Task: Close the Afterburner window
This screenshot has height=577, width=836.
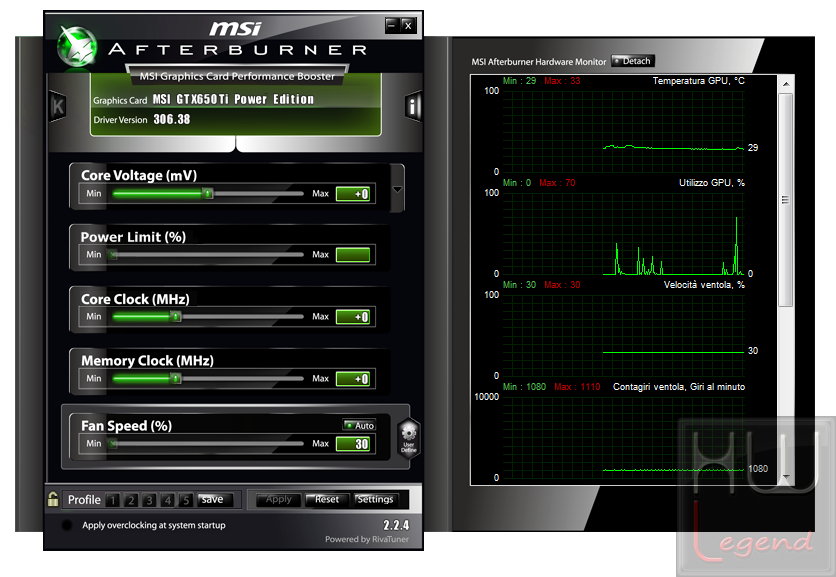Action: pyautogui.click(x=408, y=25)
